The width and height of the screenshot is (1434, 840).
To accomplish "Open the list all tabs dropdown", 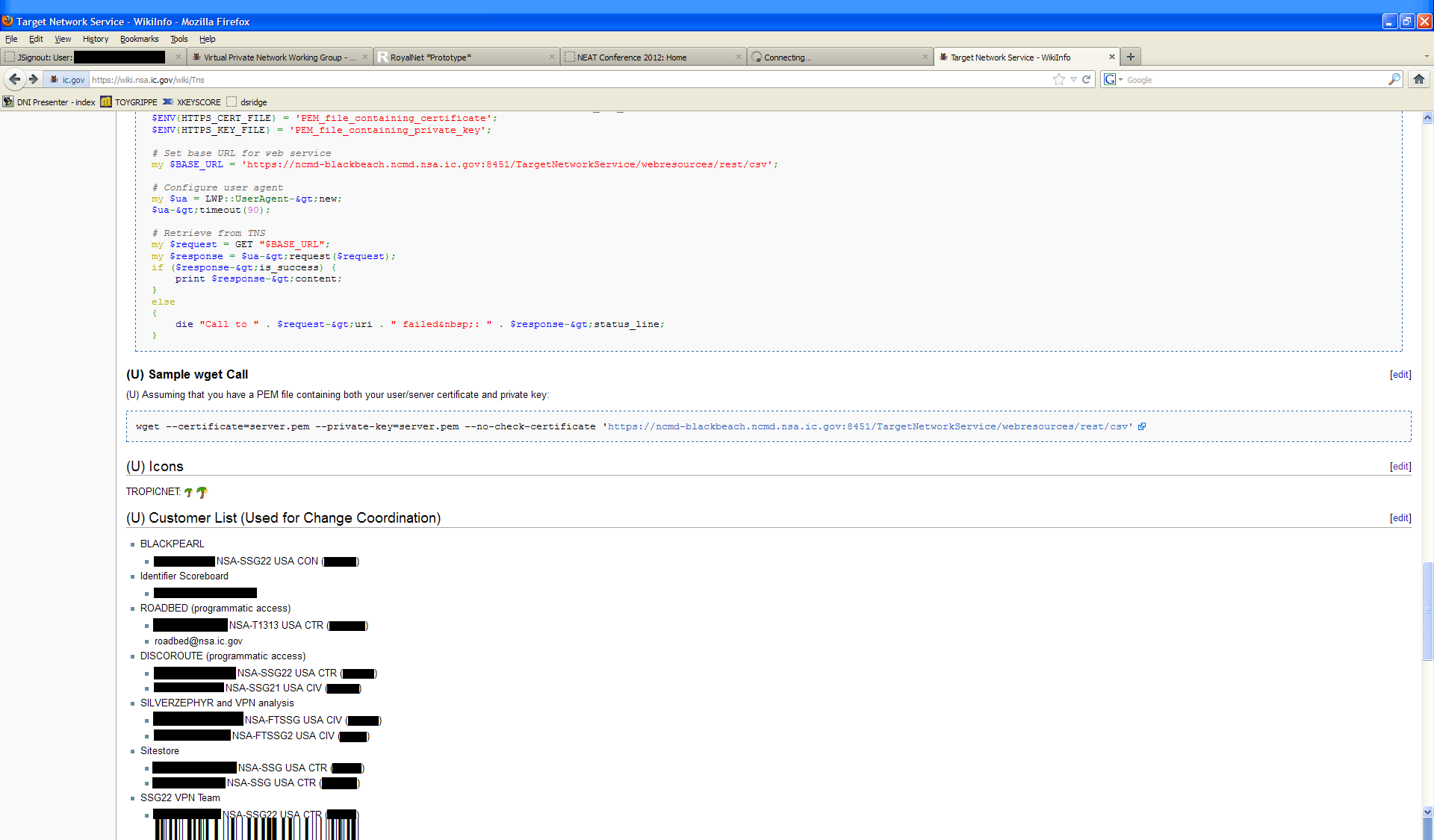I will tap(1427, 57).
